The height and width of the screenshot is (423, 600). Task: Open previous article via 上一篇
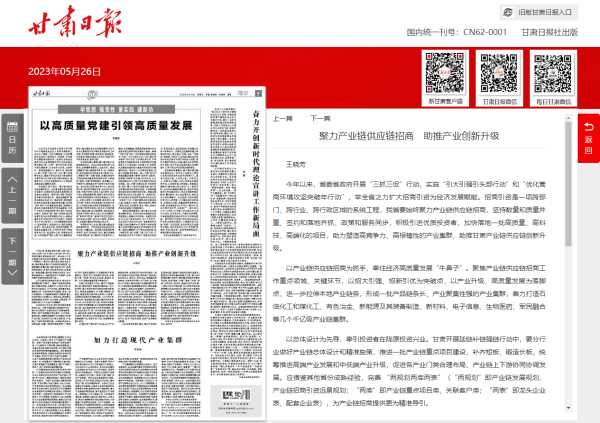point(282,119)
